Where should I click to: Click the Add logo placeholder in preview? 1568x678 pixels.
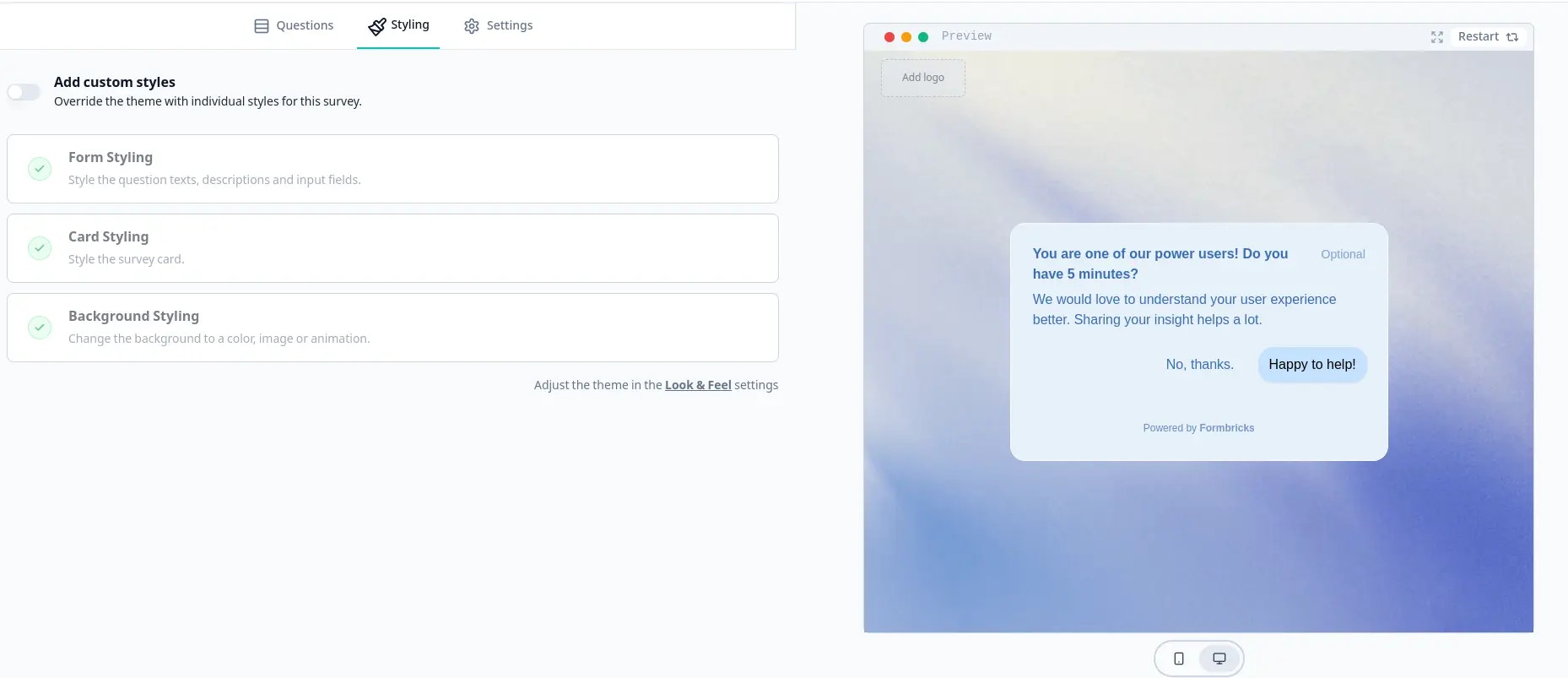[923, 78]
